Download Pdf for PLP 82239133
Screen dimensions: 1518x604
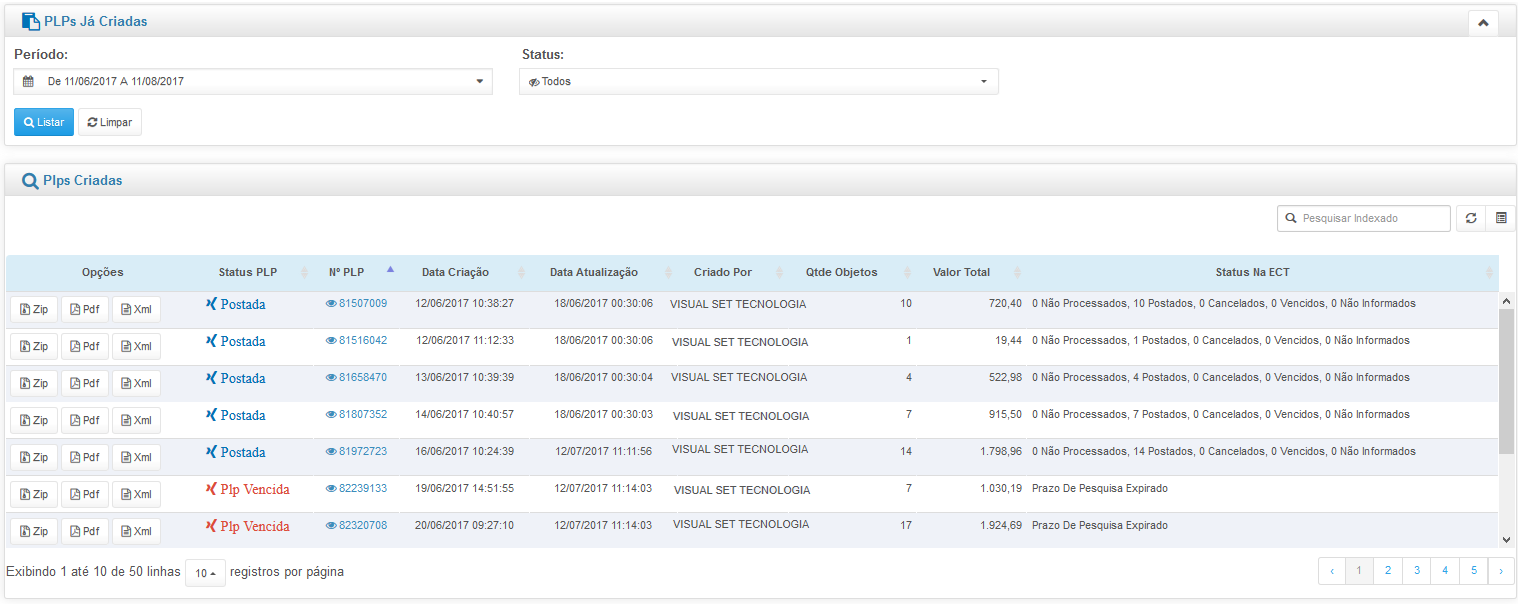pyautogui.click(x=85, y=494)
